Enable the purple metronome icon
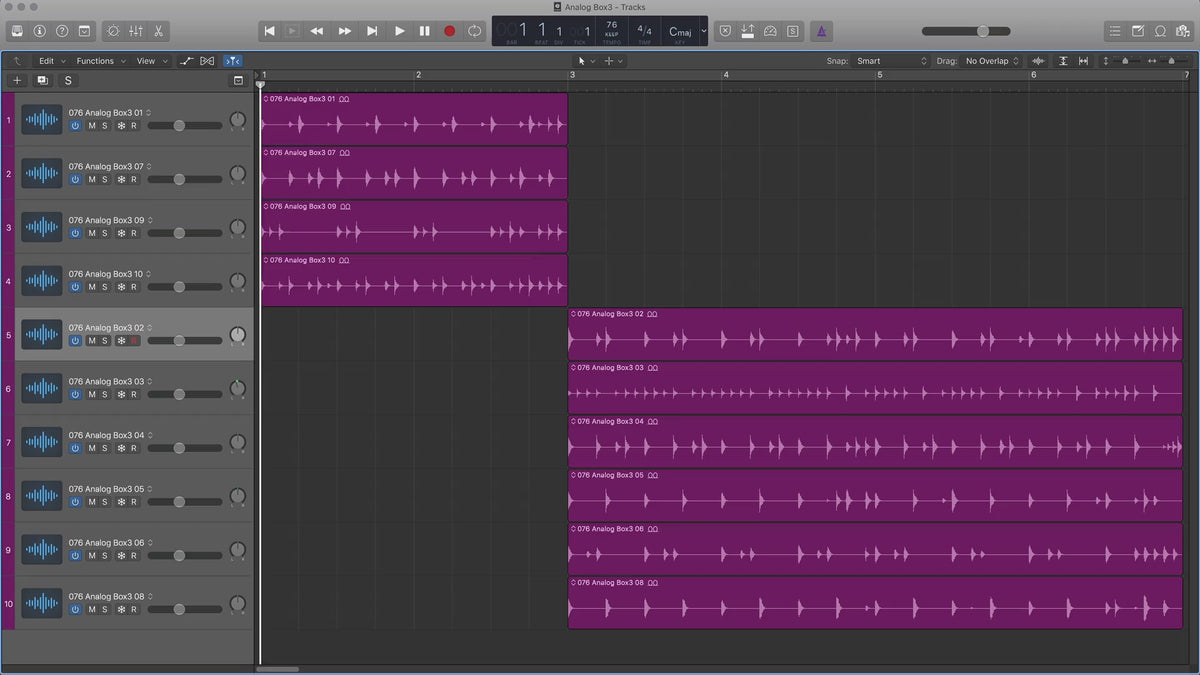This screenshot has height=675, width=1200. [820, 31]
